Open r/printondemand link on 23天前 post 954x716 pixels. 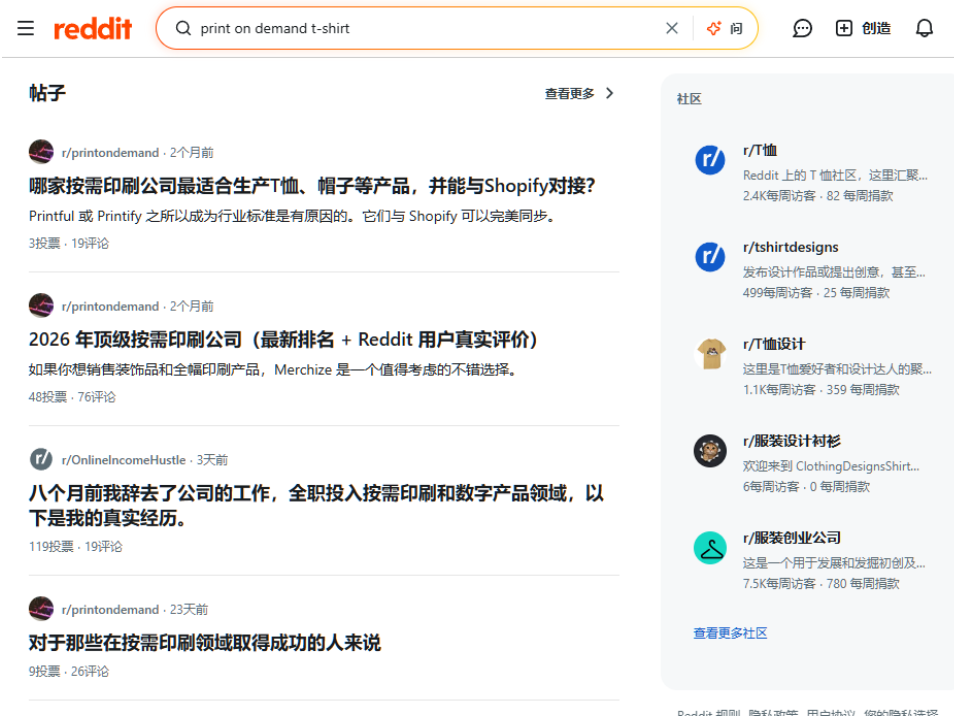(x=110, y=610)
